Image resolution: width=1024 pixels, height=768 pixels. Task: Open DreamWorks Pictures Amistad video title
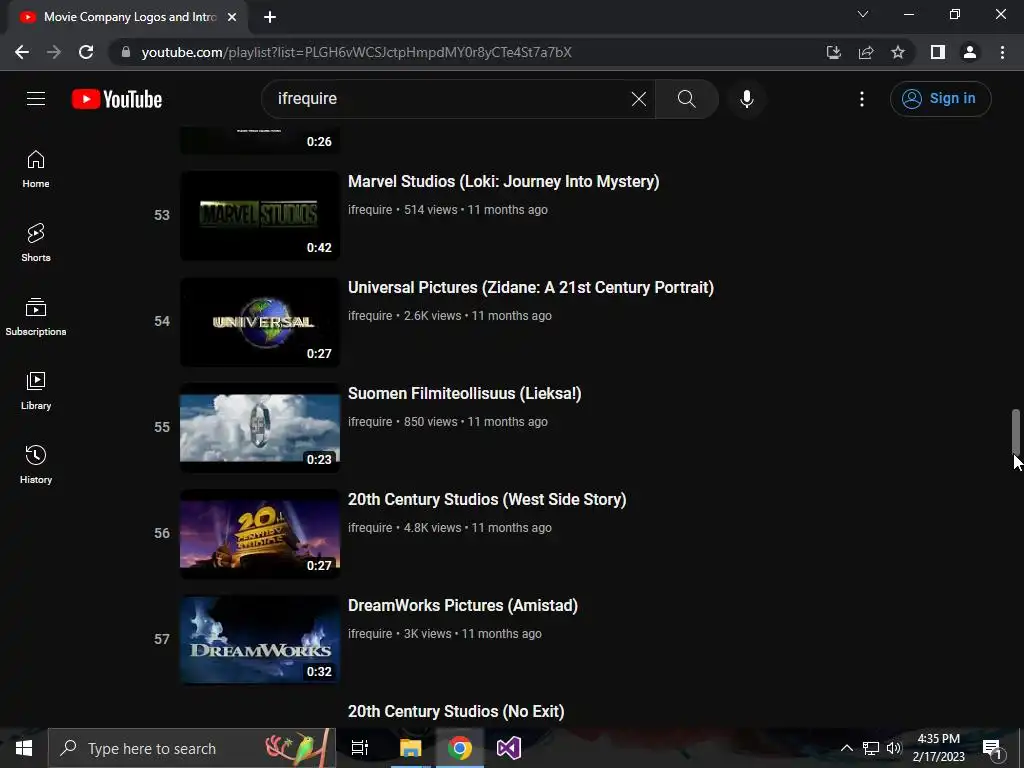pyautogui.click(x=463, y=605)
